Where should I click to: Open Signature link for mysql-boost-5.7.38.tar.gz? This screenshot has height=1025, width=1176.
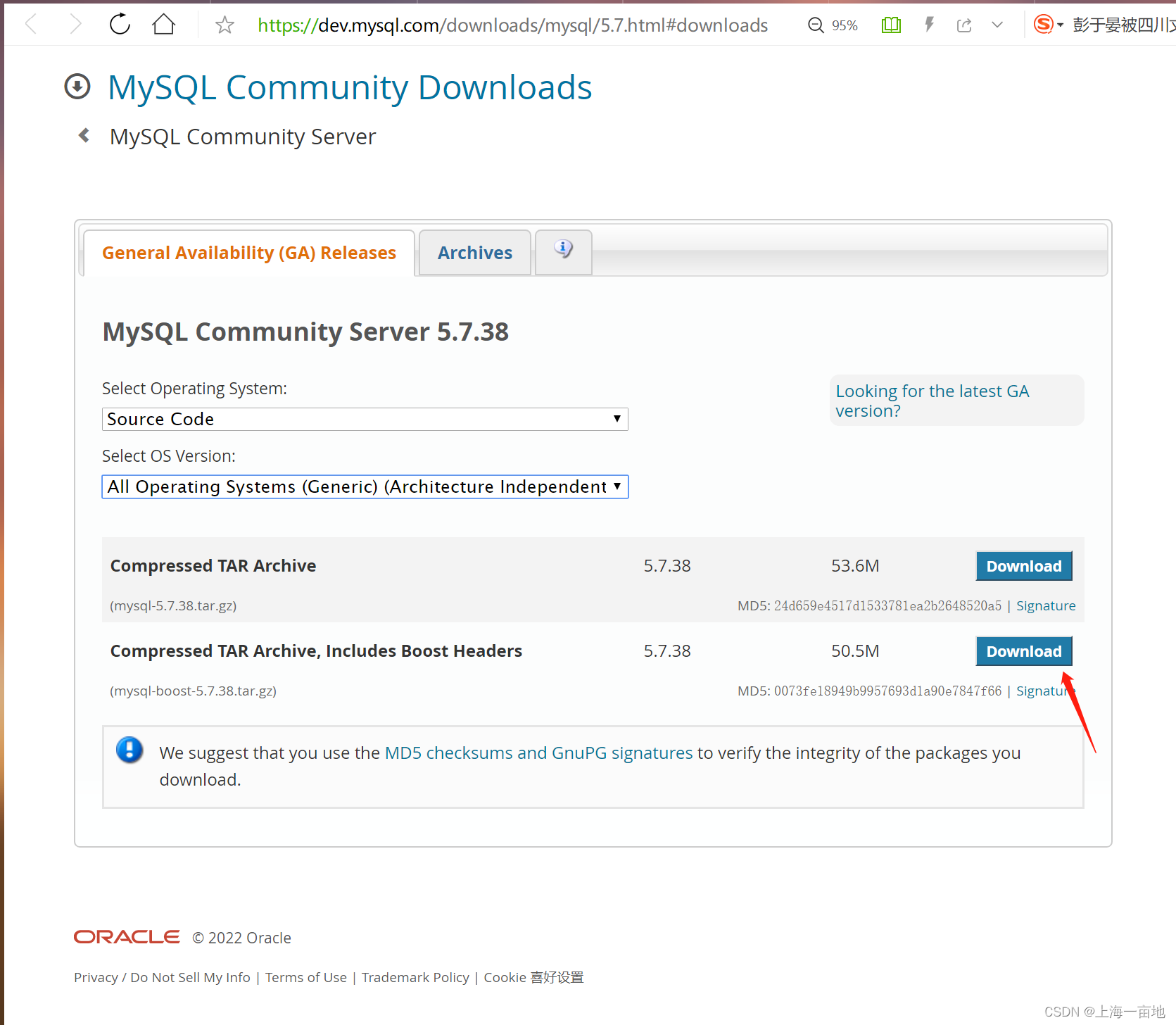point(1044,691)
